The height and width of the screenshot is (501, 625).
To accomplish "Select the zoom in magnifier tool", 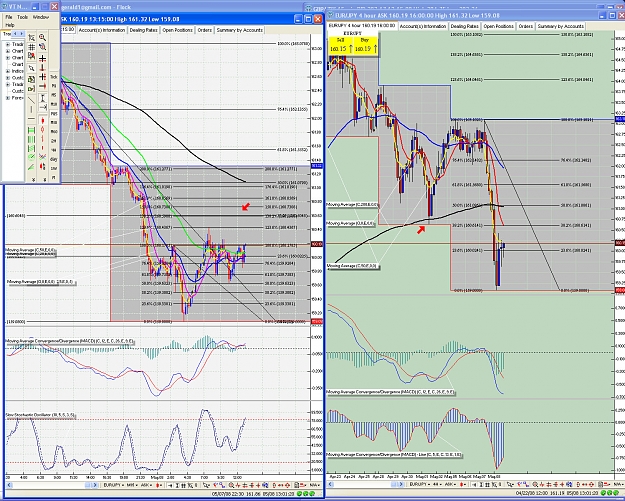I will [x=42, y=37].
